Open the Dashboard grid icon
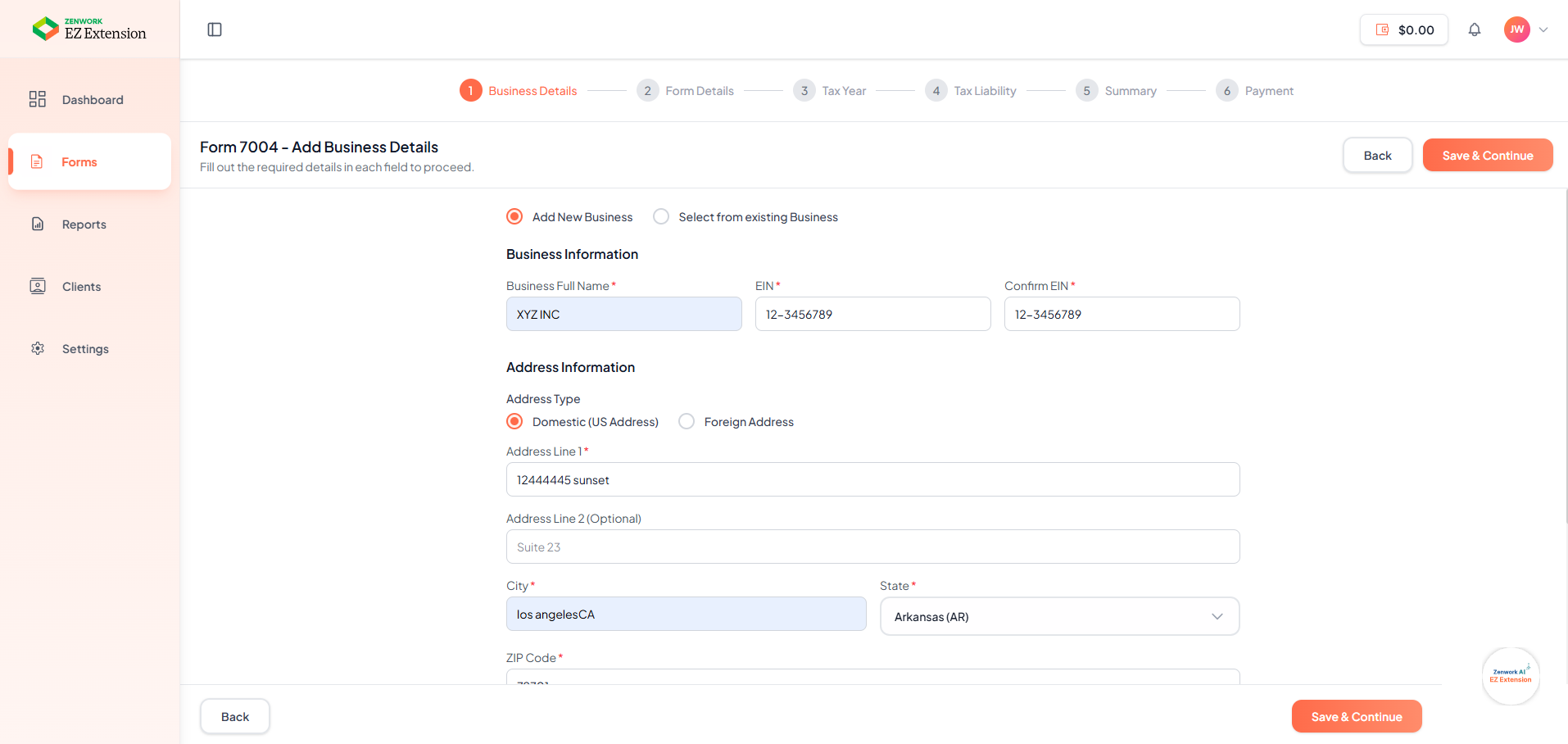This screenshot has width=1568, height=744. (x=38, y=99)
